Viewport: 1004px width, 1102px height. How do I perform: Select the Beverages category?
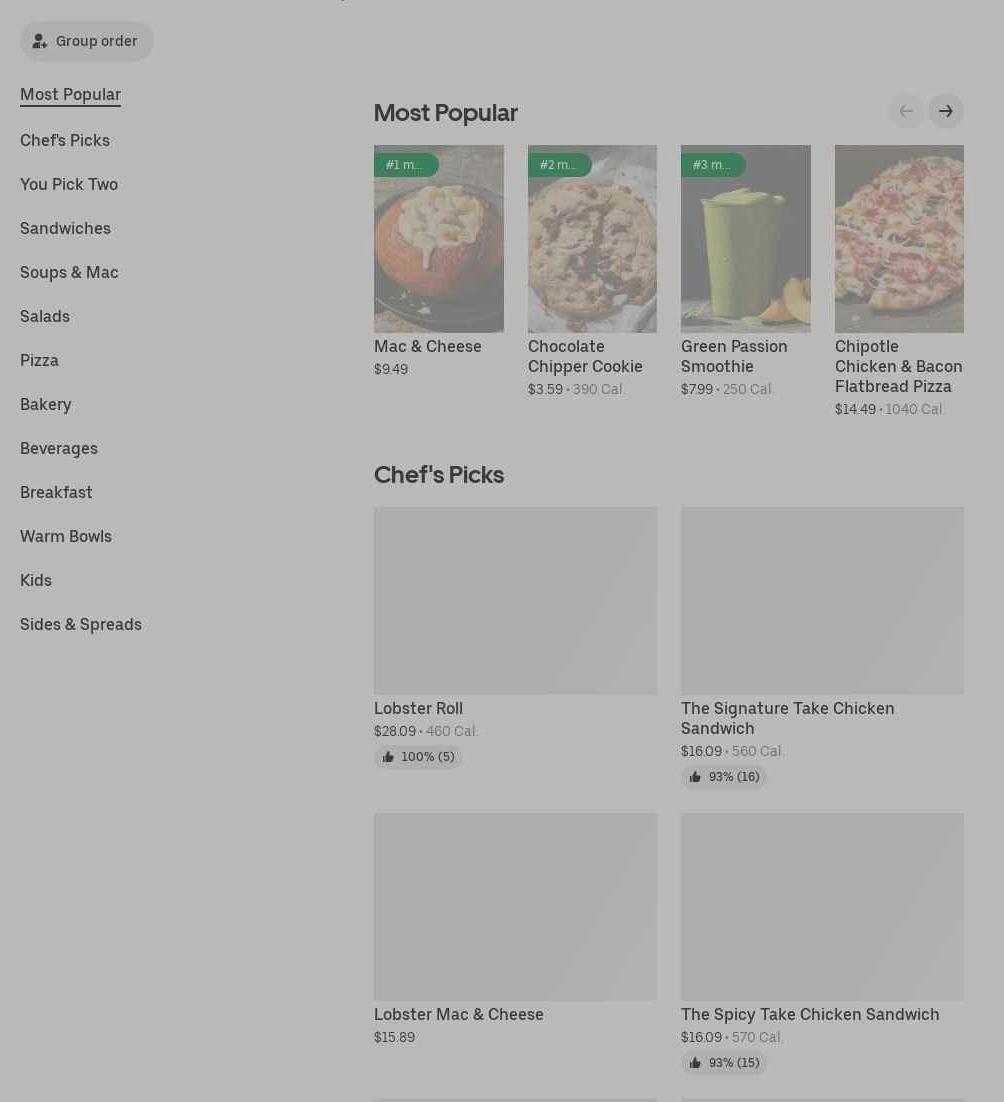point(59,448)
